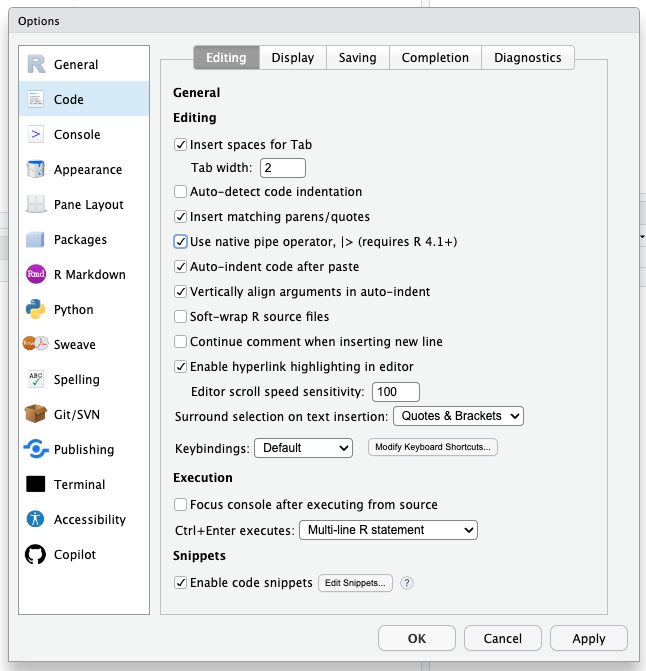Select the Accessibility label in sidebar

click(90, 520)
